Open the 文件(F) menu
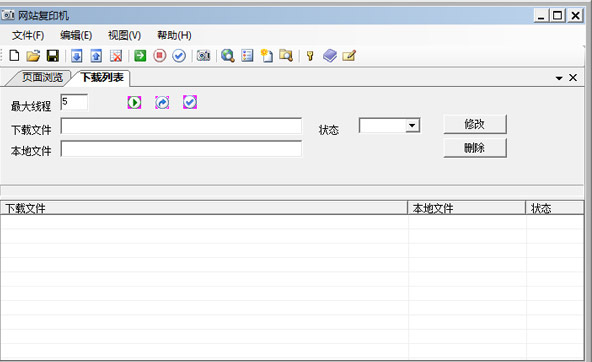The width and height of the screenshot is (592, 362). [x=28, y=35]
